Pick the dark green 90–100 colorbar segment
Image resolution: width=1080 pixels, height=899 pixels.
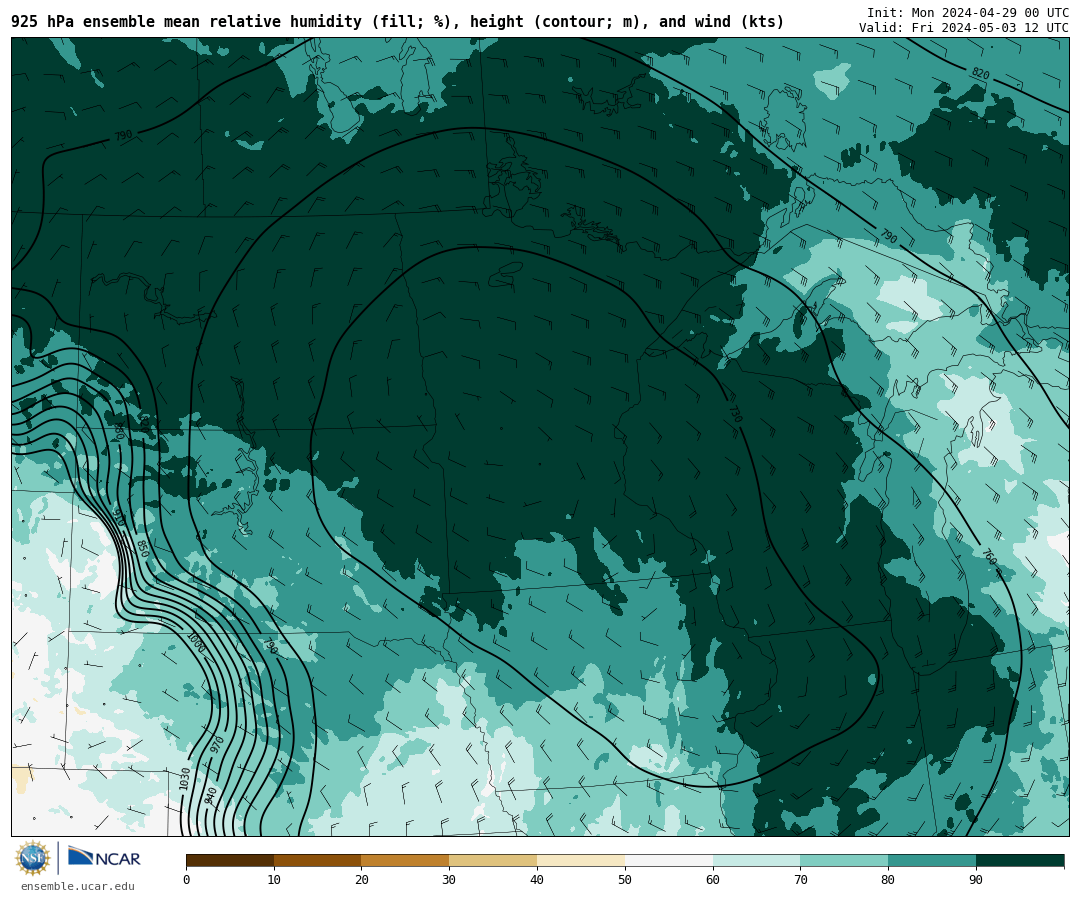pos(1020,860)
